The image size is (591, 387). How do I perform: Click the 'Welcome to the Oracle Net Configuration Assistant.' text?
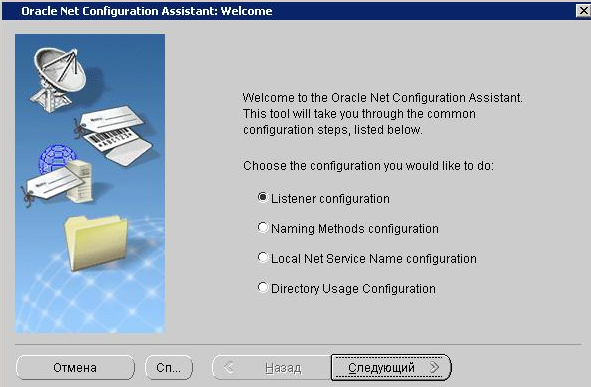click(x=383, y=98)
